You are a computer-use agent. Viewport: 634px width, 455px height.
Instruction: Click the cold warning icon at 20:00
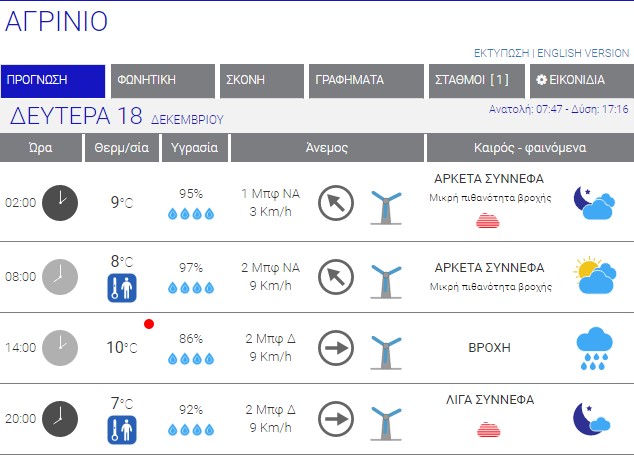pyautogui.click(x=121, y=431)
